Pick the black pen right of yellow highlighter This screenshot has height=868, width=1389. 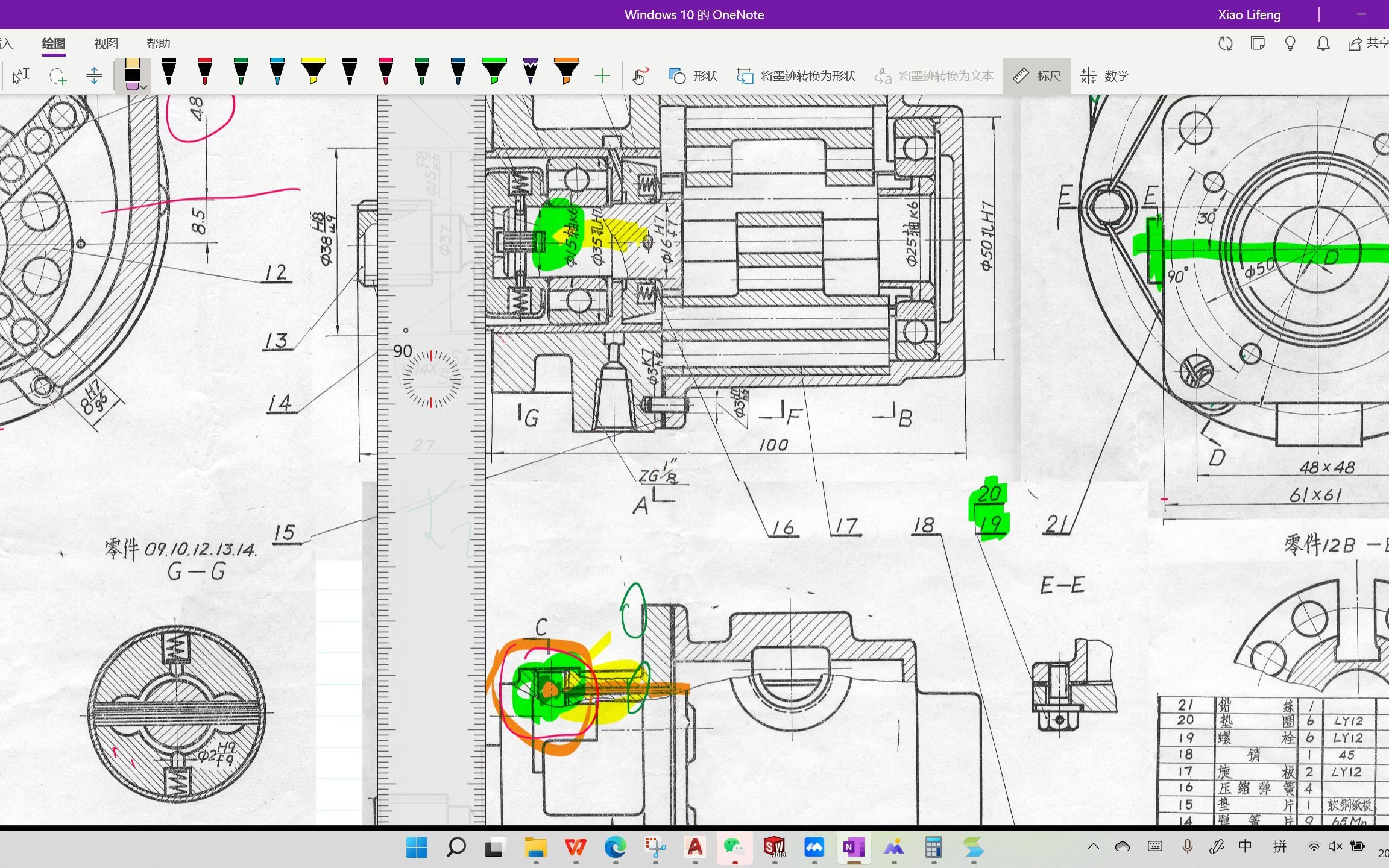coord(350,72)
